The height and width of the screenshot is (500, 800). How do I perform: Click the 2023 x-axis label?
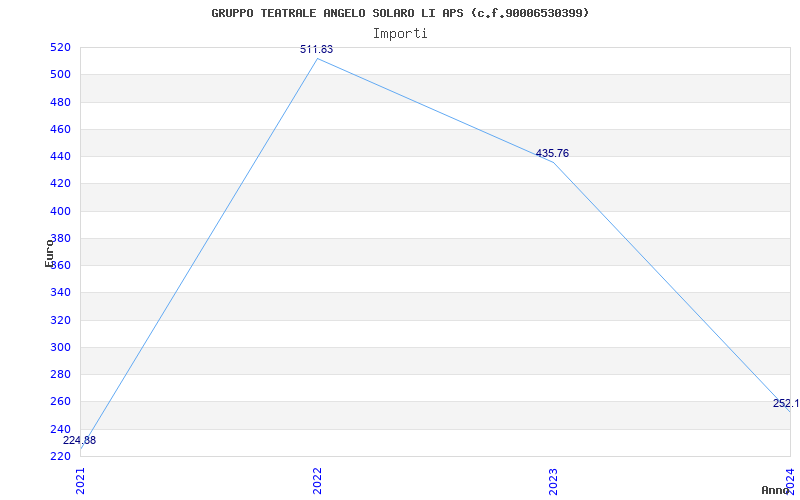click(554, 482)
